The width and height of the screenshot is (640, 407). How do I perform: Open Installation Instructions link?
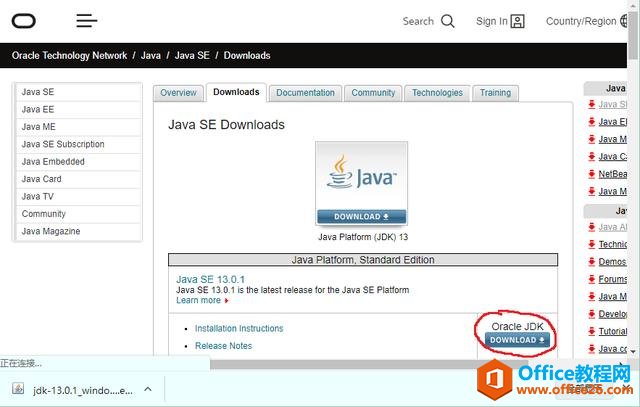click(x=239, y=329)
